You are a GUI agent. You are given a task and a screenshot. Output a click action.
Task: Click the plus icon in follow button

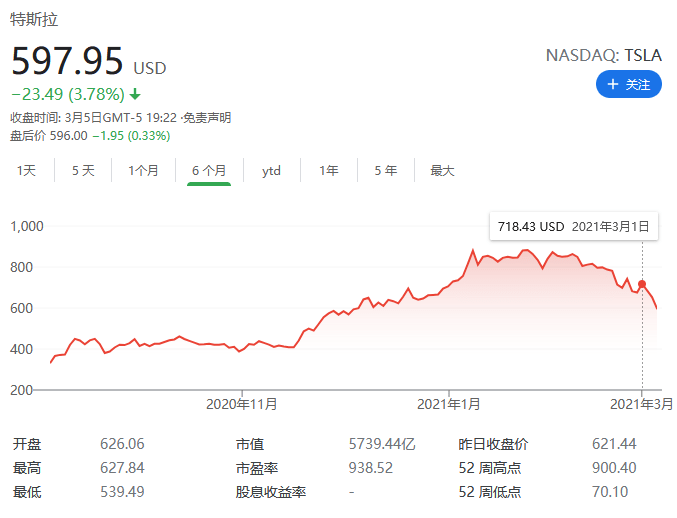coord(613,84)
